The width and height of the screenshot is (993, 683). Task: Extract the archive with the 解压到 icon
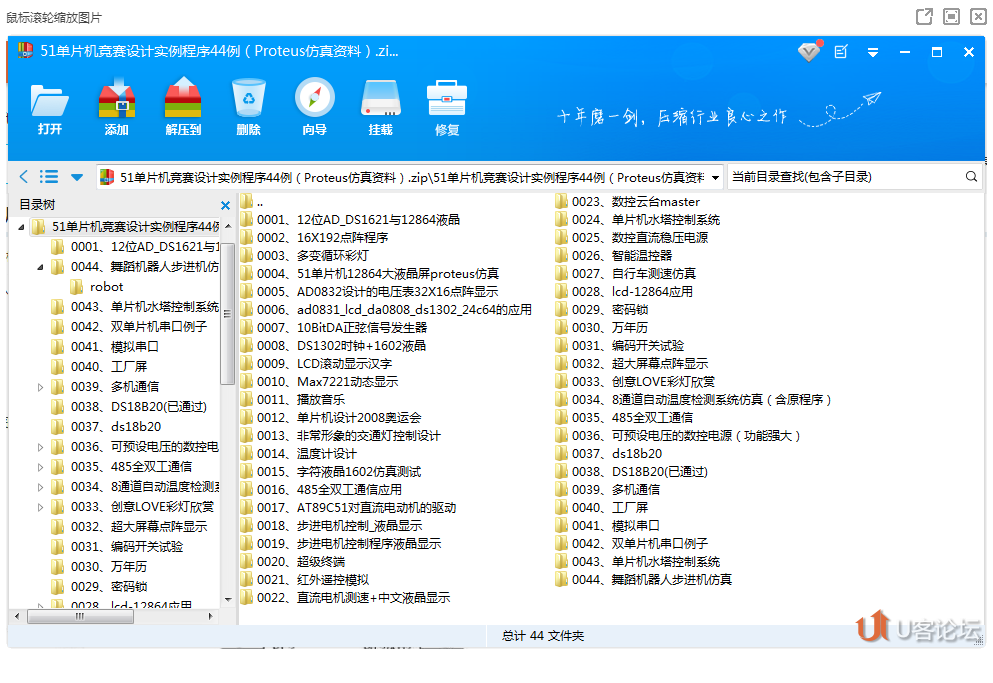[x=182, y=106]
